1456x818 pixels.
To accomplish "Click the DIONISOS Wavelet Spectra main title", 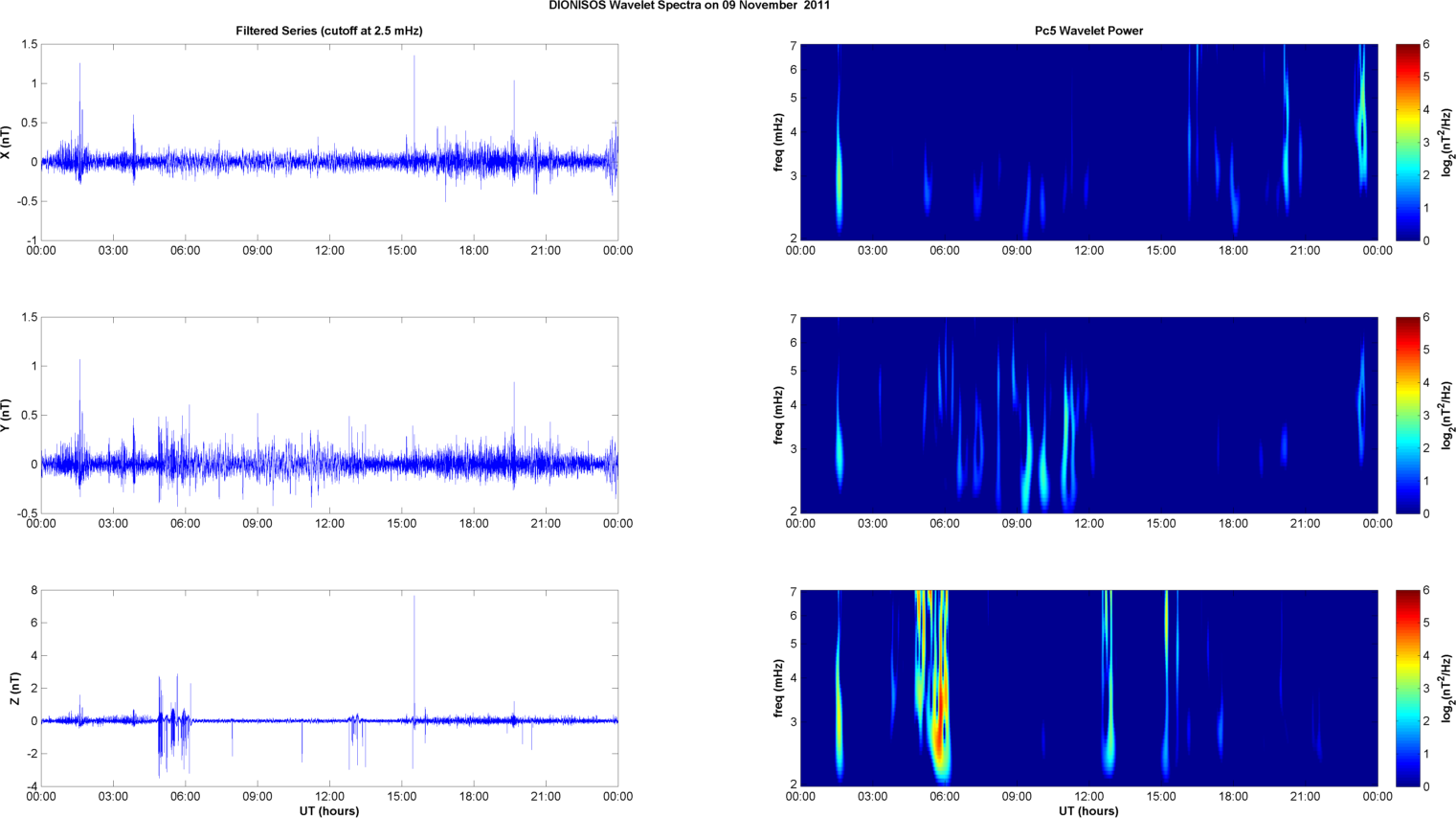I will (688, 6).
